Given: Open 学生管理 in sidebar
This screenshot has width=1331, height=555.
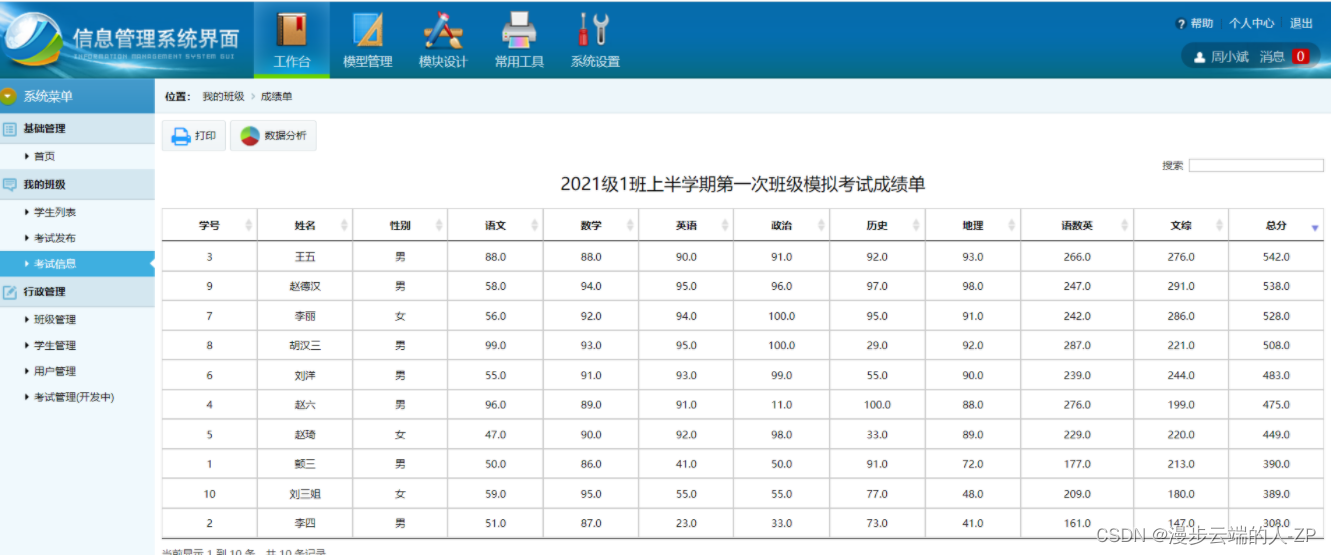Looking at the screenshot, I should coord(55,346).
